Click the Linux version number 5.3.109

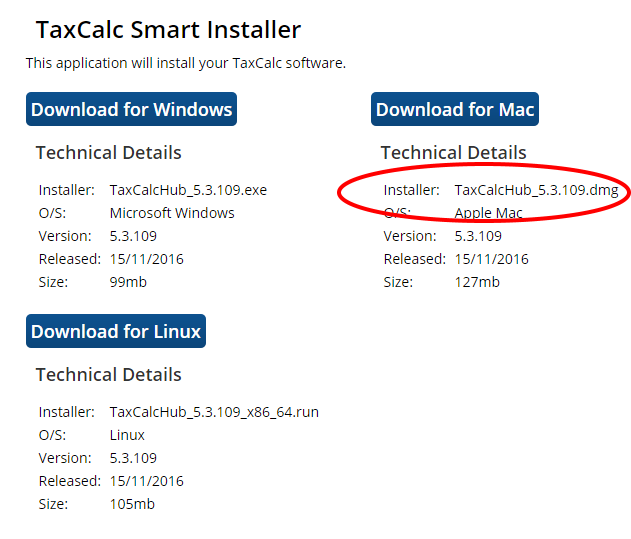[x=133, y=458]
